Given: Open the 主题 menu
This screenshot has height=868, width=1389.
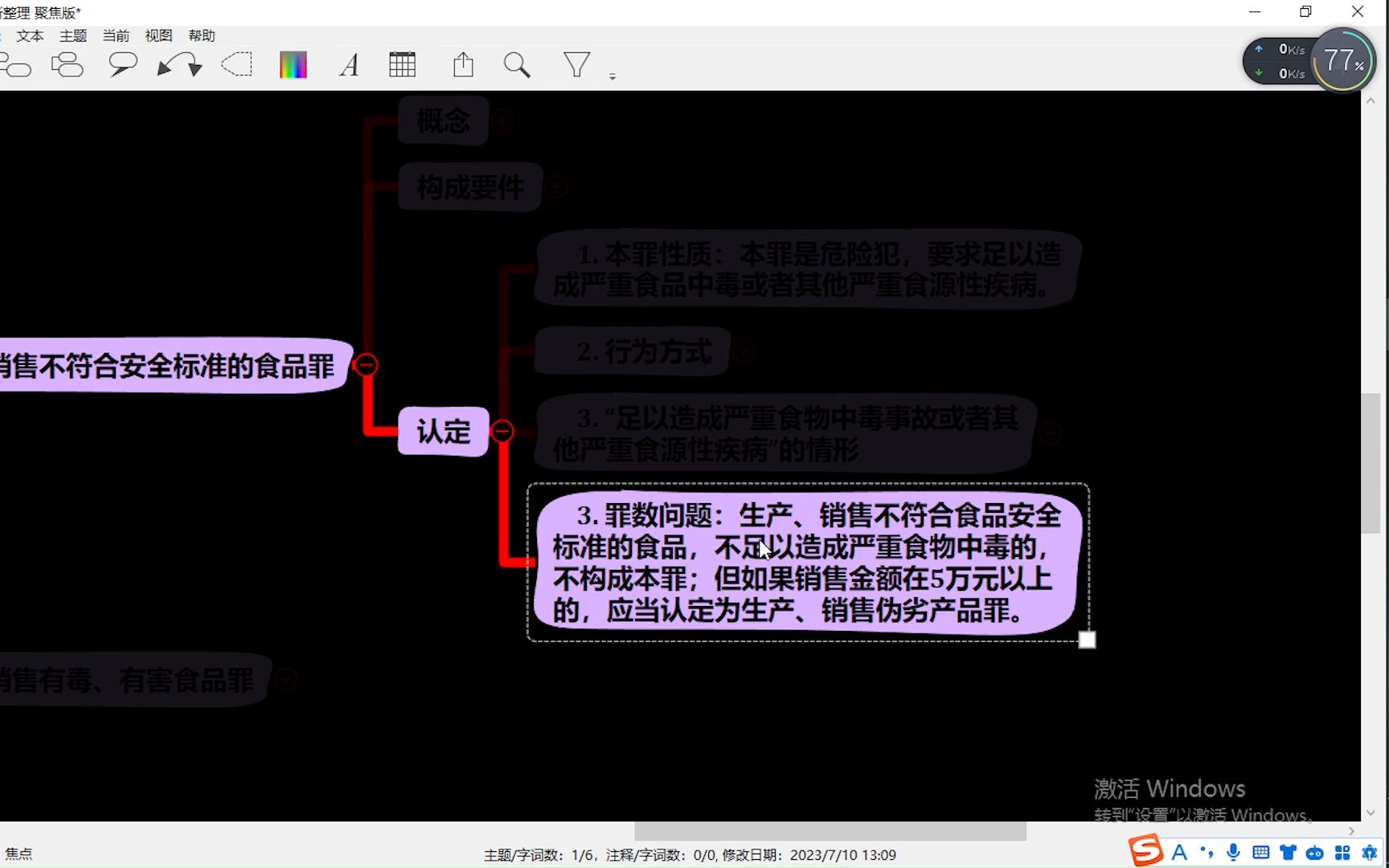Looking at the screenshot, I should (x=72, y=35).
